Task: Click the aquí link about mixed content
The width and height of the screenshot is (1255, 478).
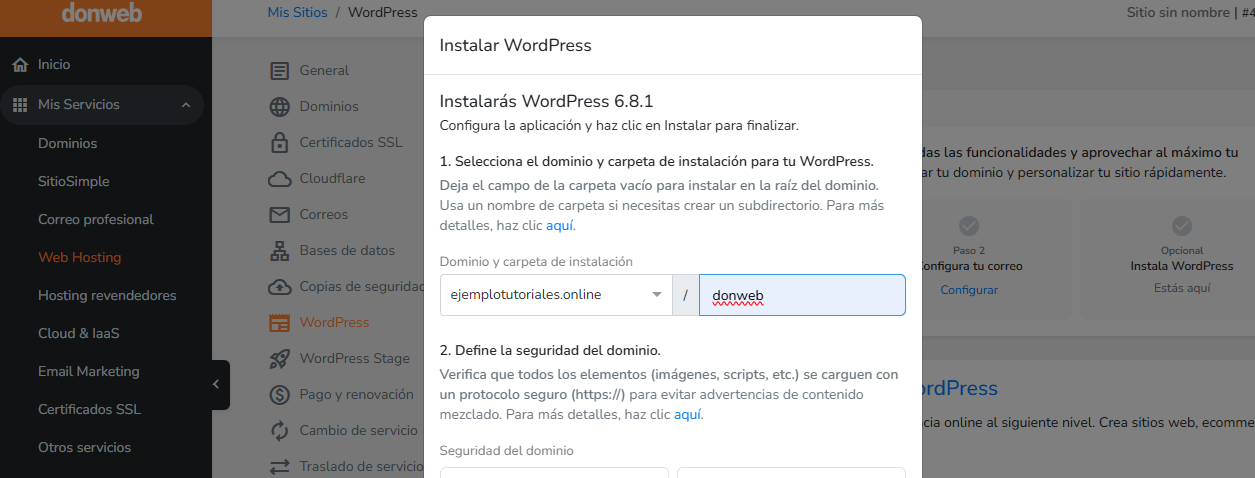Action: (688, 414)
